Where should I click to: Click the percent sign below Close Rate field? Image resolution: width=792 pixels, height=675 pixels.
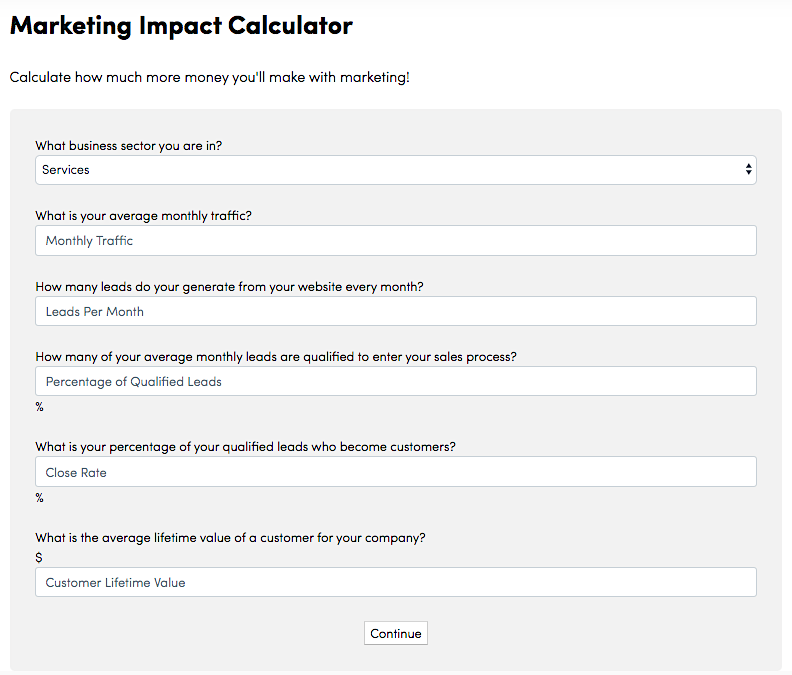click(40, 498)
